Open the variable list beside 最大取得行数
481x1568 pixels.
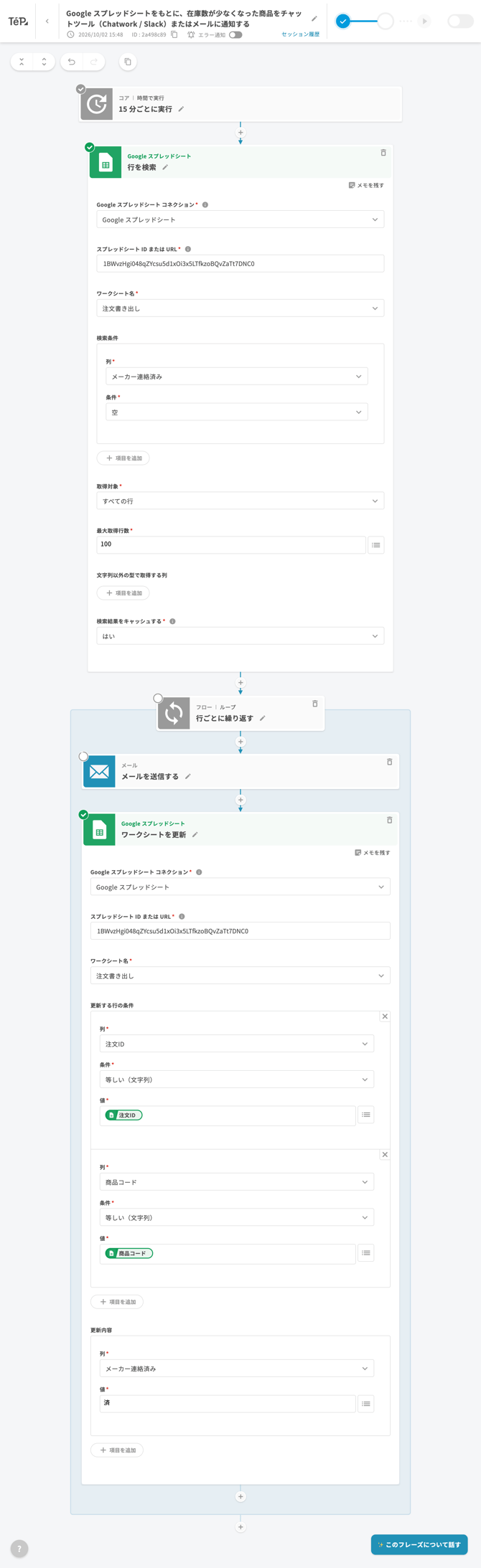pyautogui.click(x=375, y=545)
